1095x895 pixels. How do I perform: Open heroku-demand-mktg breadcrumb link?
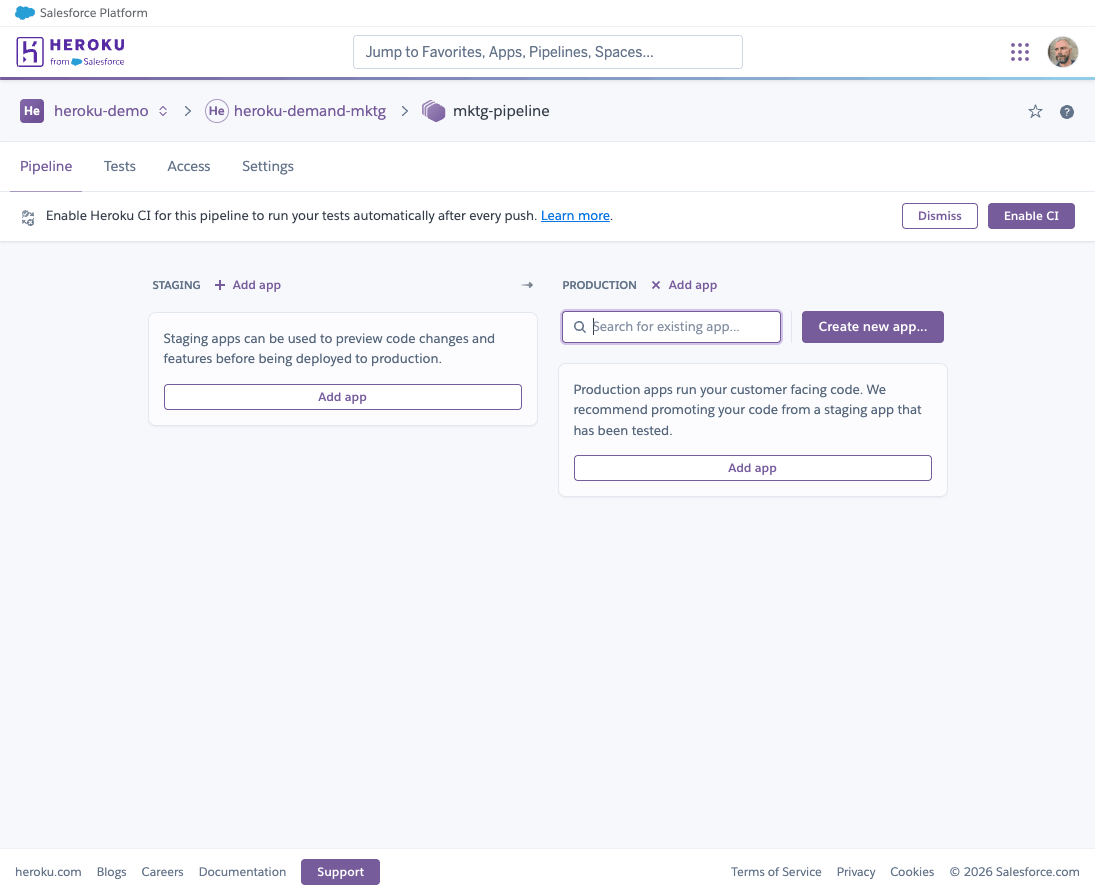click(309, 111)
